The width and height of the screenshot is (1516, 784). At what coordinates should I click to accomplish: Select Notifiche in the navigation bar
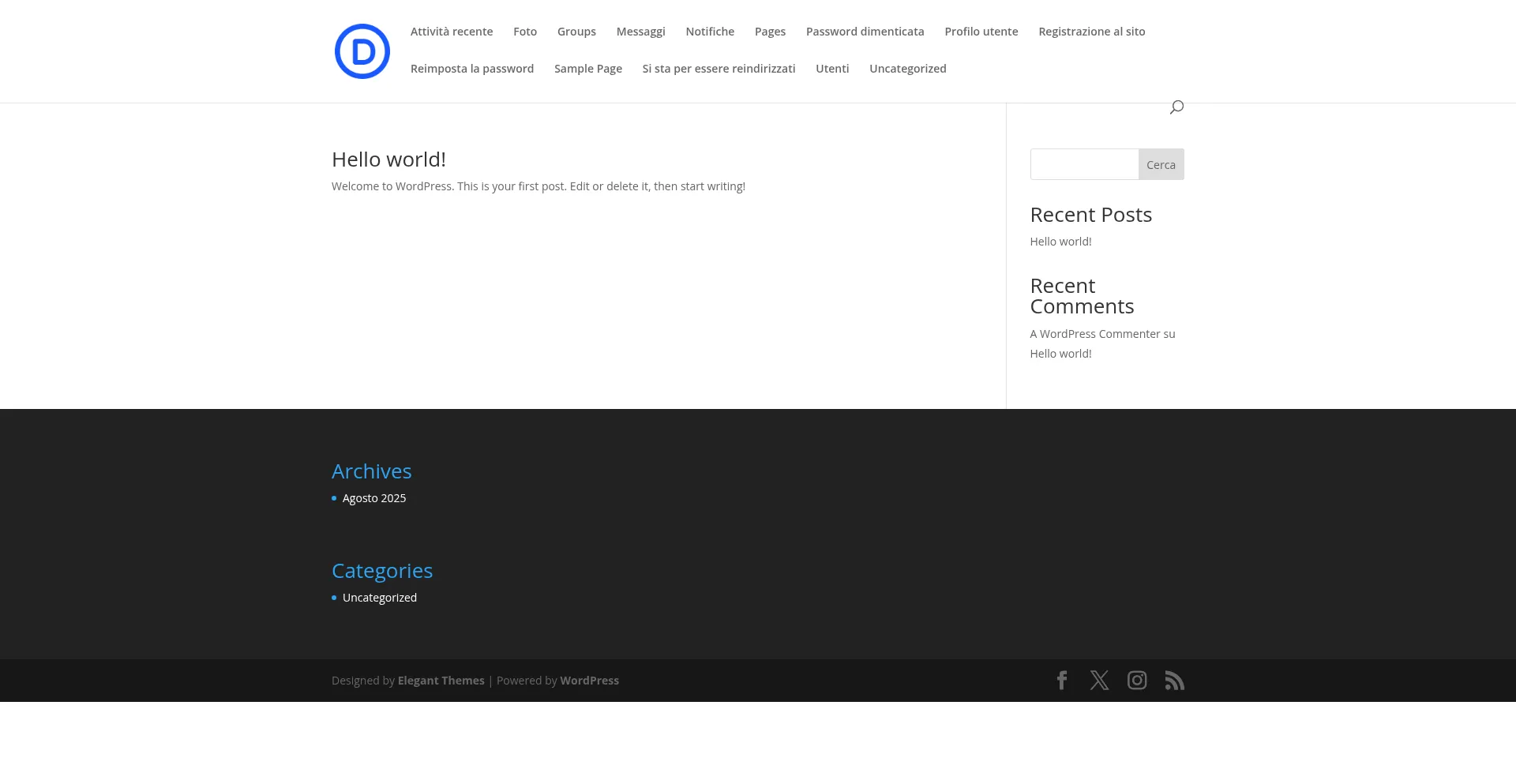click(709, 32)
